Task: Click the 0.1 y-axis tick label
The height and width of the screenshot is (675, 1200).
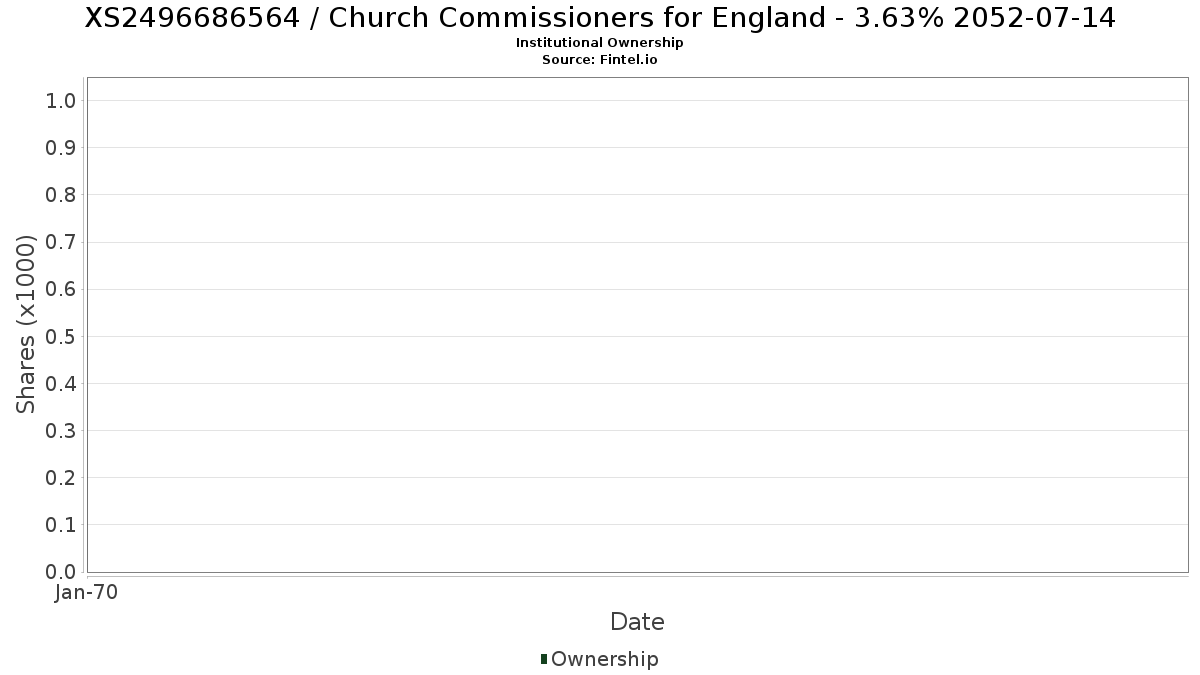Action: (x=61, y=525)
